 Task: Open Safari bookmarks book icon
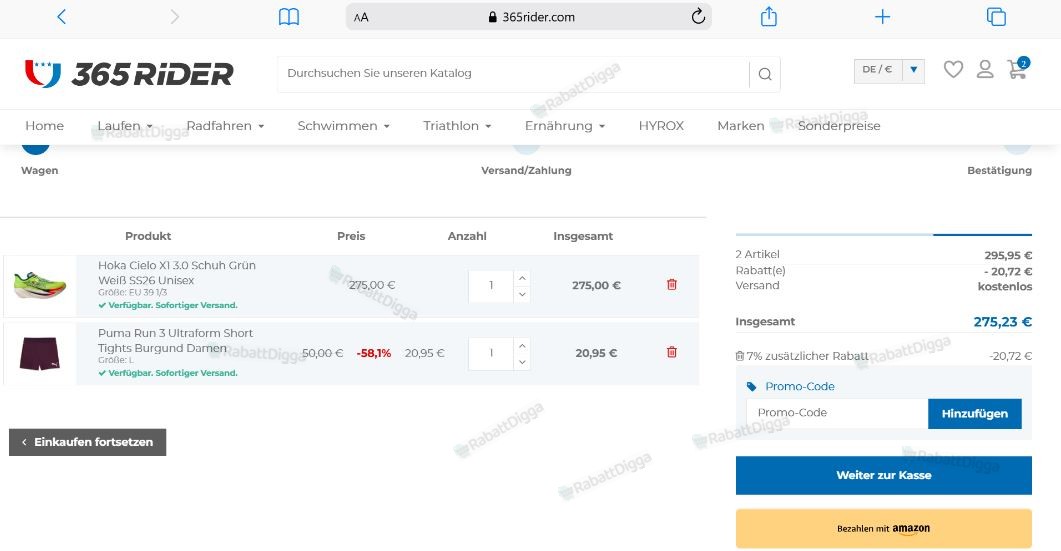tap(289, 17)
